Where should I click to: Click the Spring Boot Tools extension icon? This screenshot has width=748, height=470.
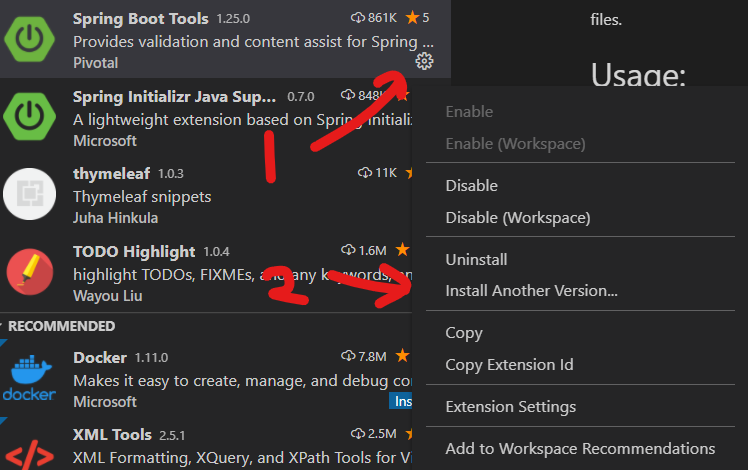pyautogui.click(x=30, y=39)
